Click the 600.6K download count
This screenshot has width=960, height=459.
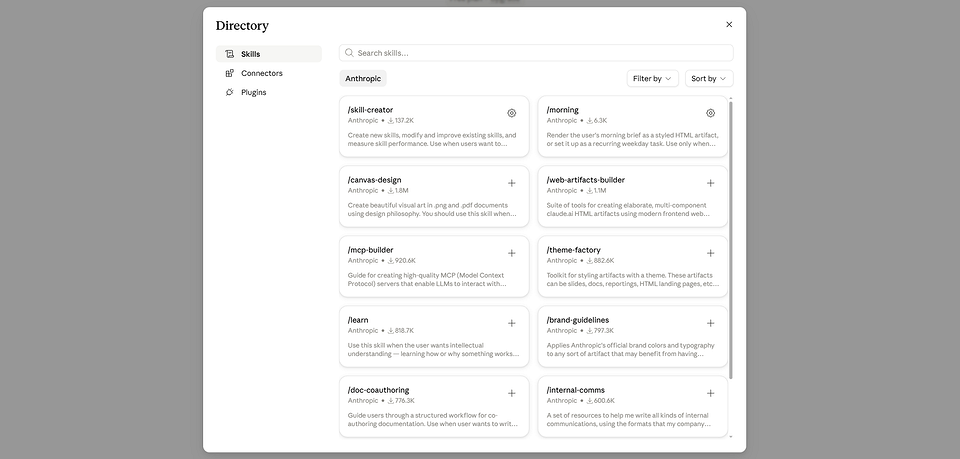point(601,401)
